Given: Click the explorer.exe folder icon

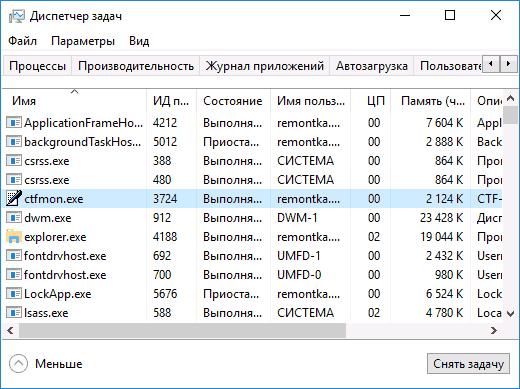Looking at the screenshot, I should click(14, 236).
